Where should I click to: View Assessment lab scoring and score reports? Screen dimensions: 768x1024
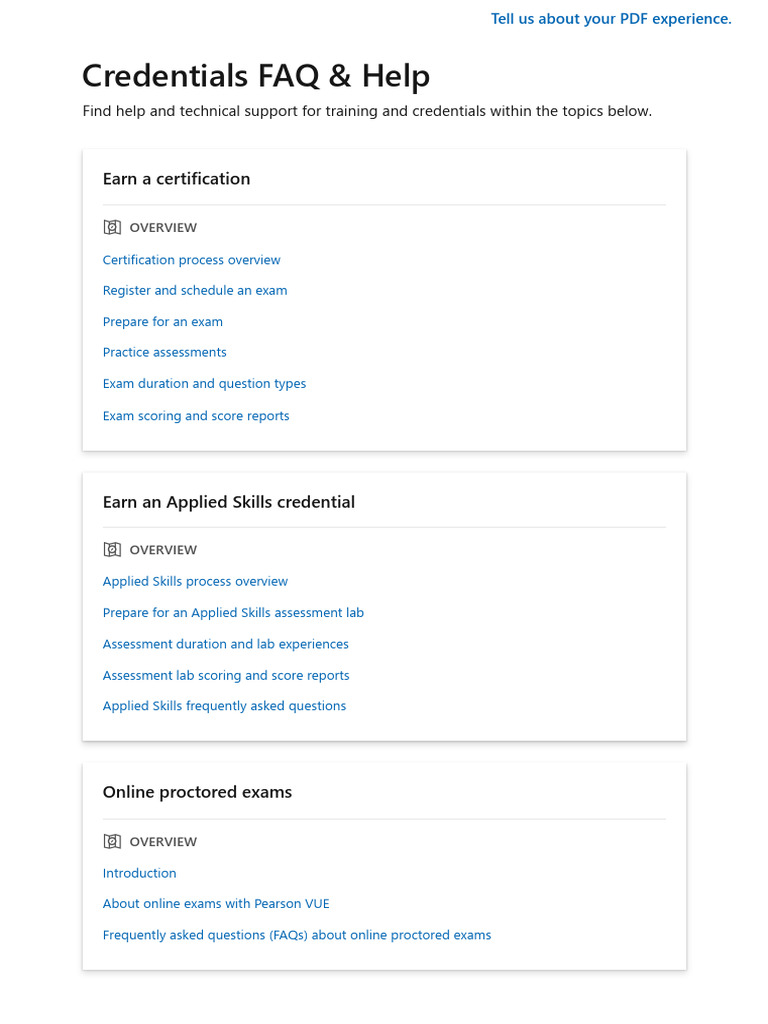click(226, 676)
